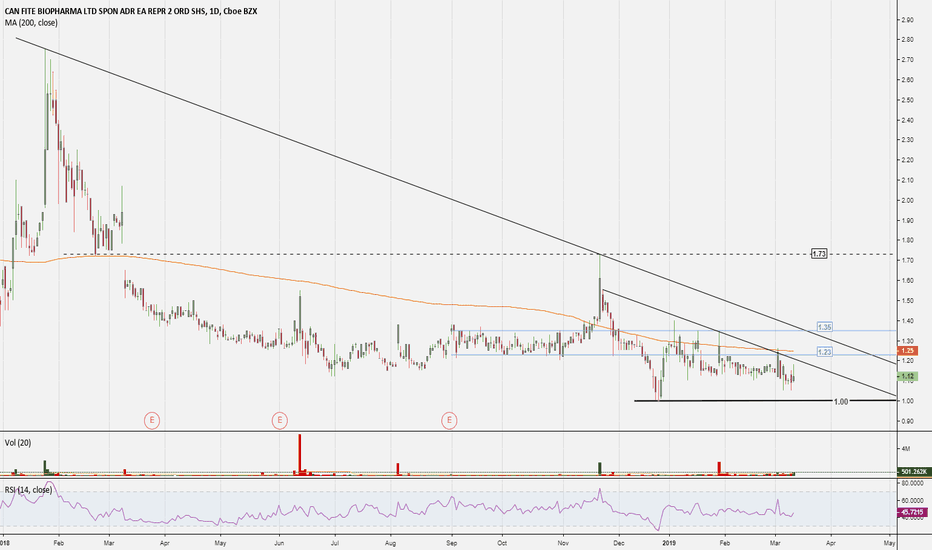Screen dimensions: 932x550
Task: Select the RSI (14, close) indicator label
Action: [x=28, y=490]
